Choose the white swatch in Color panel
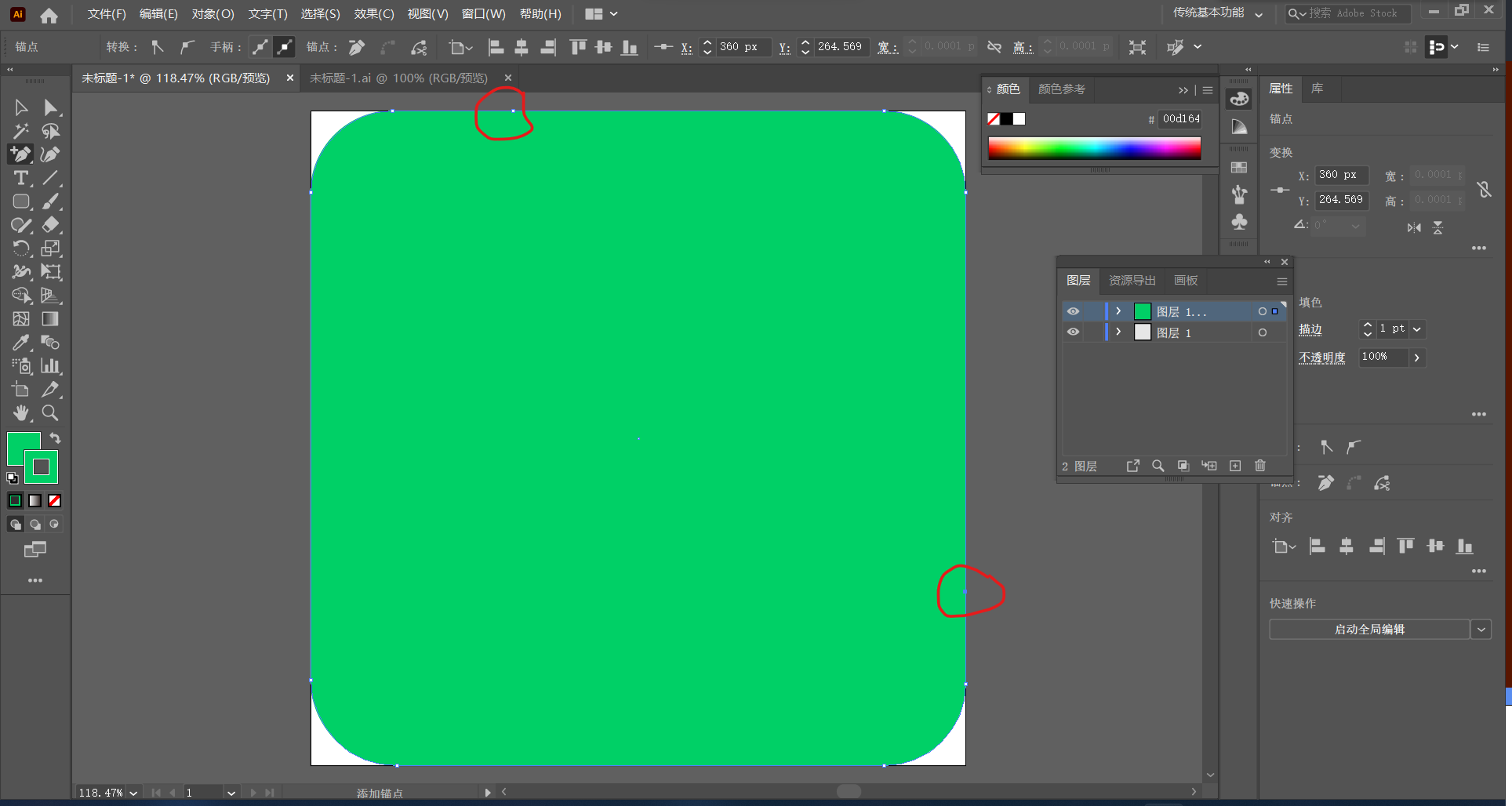The height and width of the screenshot is (806, 1512). pyautogui.click(x=1019, y=119)
